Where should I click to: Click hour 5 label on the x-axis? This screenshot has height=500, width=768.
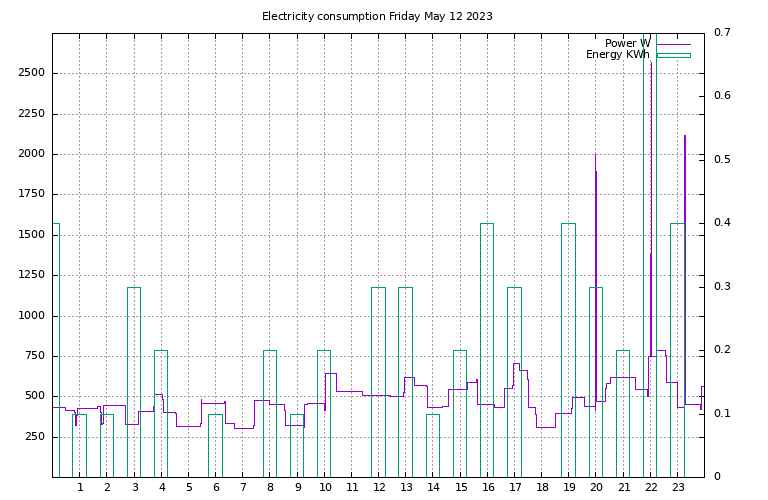[x=189, y=487]
